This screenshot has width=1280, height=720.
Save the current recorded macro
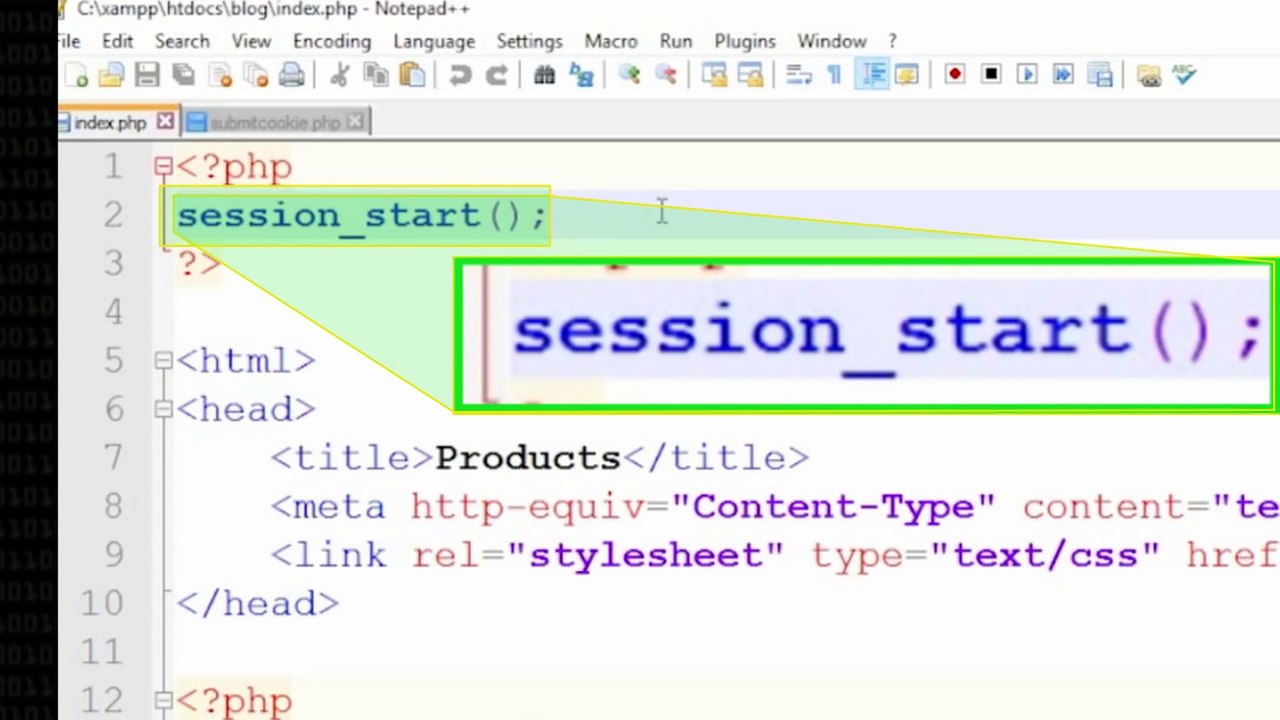[x=1100, y=75]
